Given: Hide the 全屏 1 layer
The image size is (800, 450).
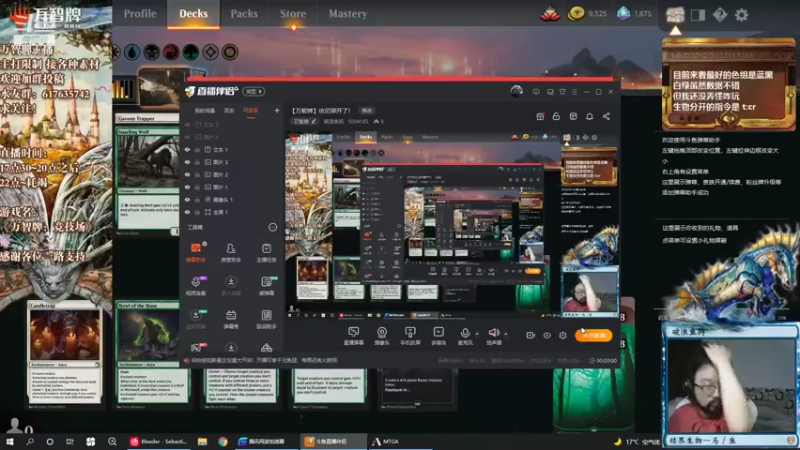Looking at the screenshot, I should point(187,212).
